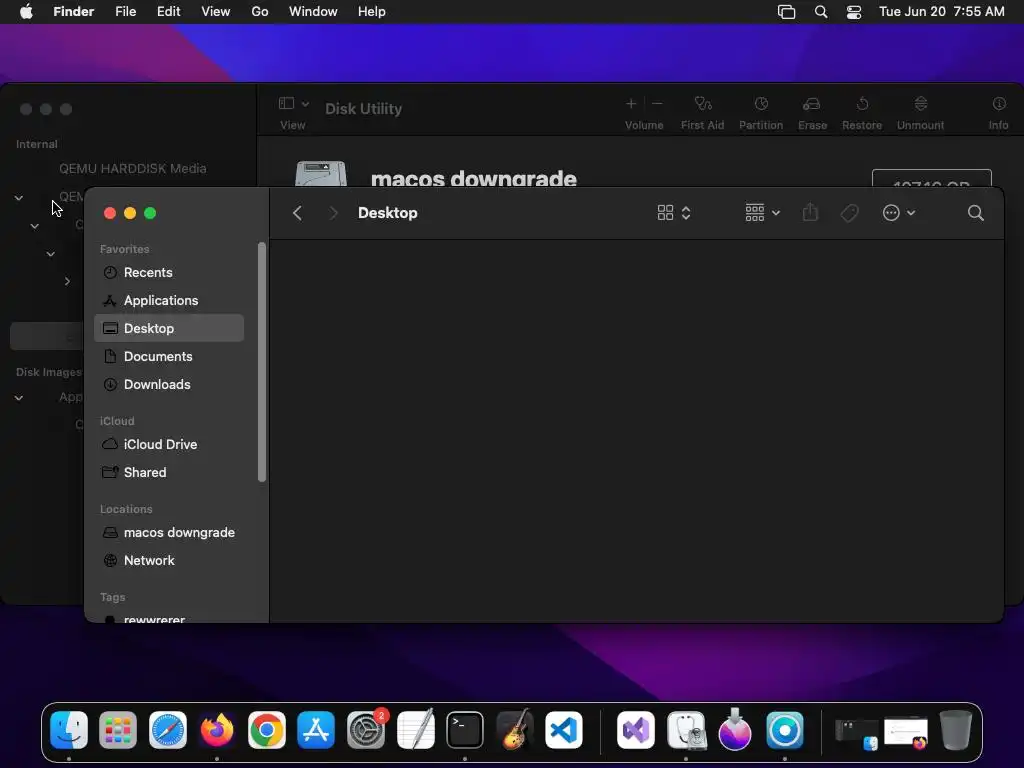Click Finder Edit Tags icon
The width and height of the screenshot is (1024, 768).
coord(849,213)
